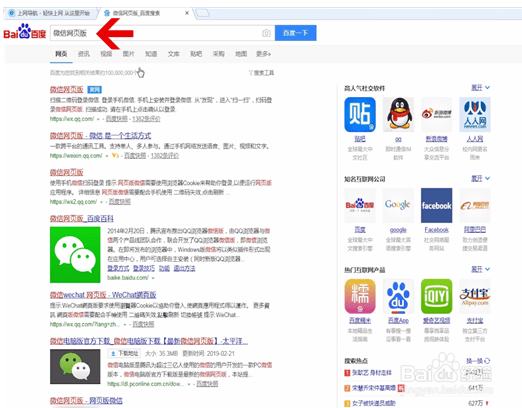Open the google text link
The height and width of the screenshot is (408, 522).
tap(398, 230)
